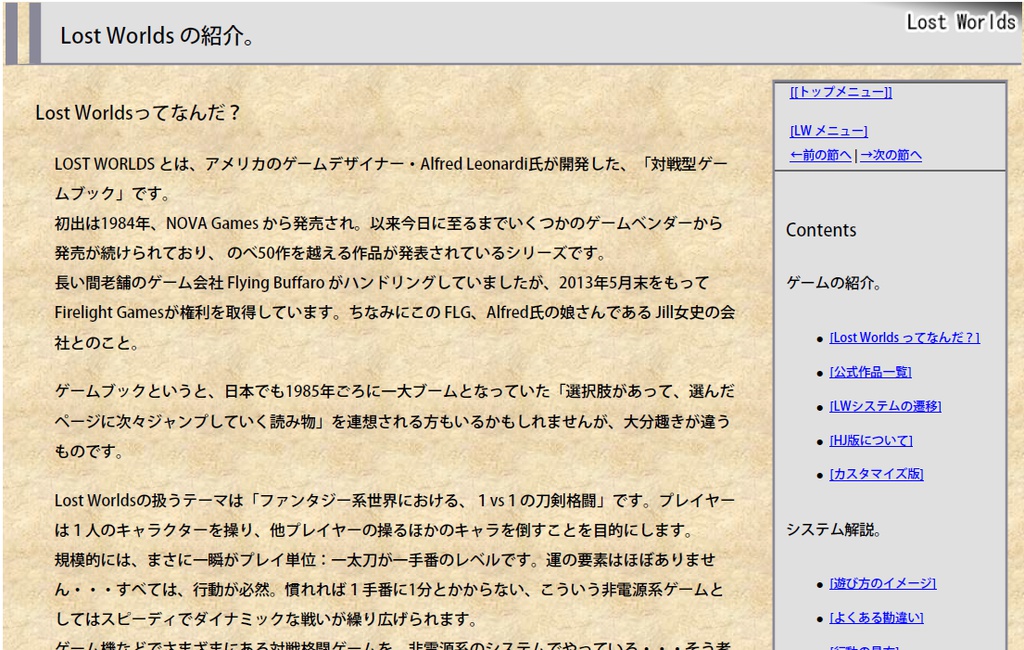Screen dimensions: 1024x650
Task: Click the line starting 規模的には、まさに一瞬が
Action: coord(385,560)
